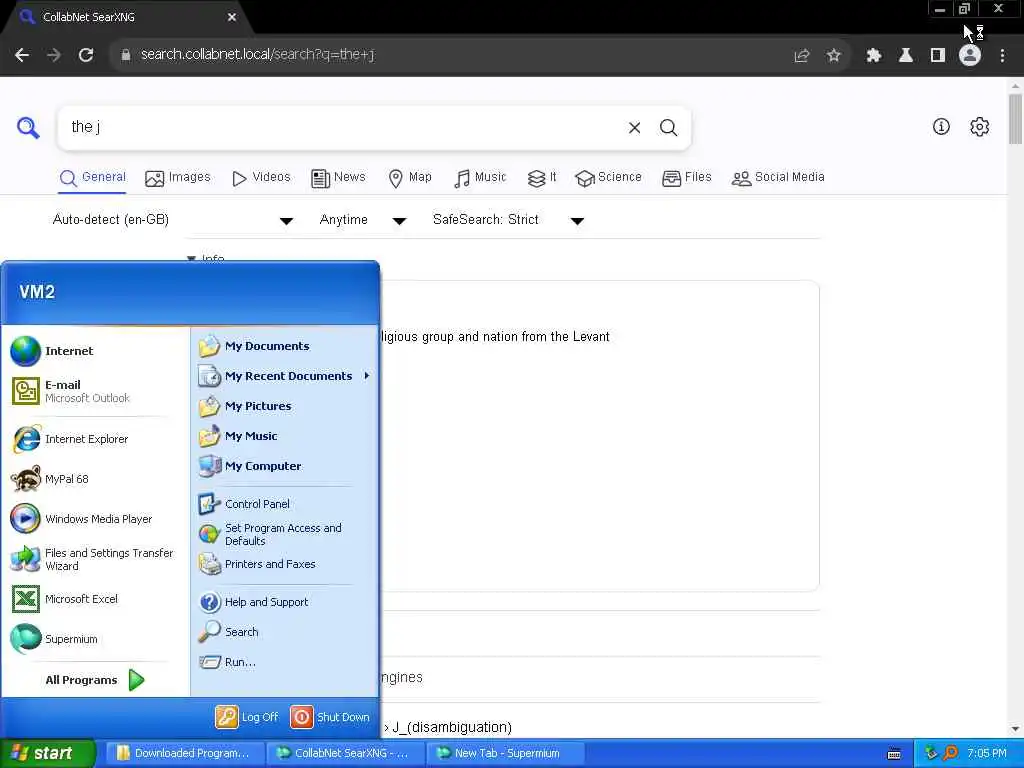The height and width of the screenshot is (768, 1024).
Task: Open the SearXNG info about icon
Action: [940, 127]
